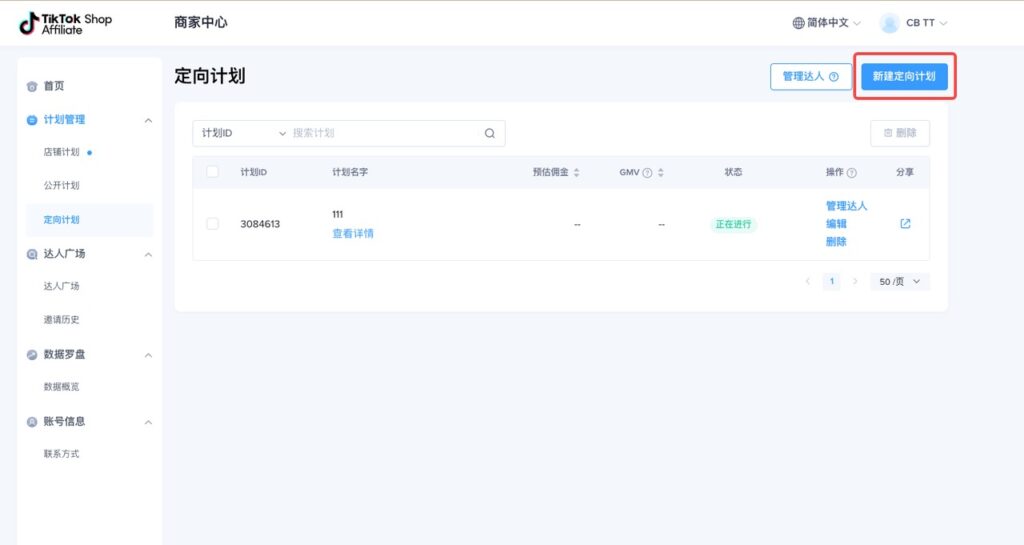Click the 编辑 link in plan row
The height and width of the screenshot is (545, 1024).
pos(836,224)
